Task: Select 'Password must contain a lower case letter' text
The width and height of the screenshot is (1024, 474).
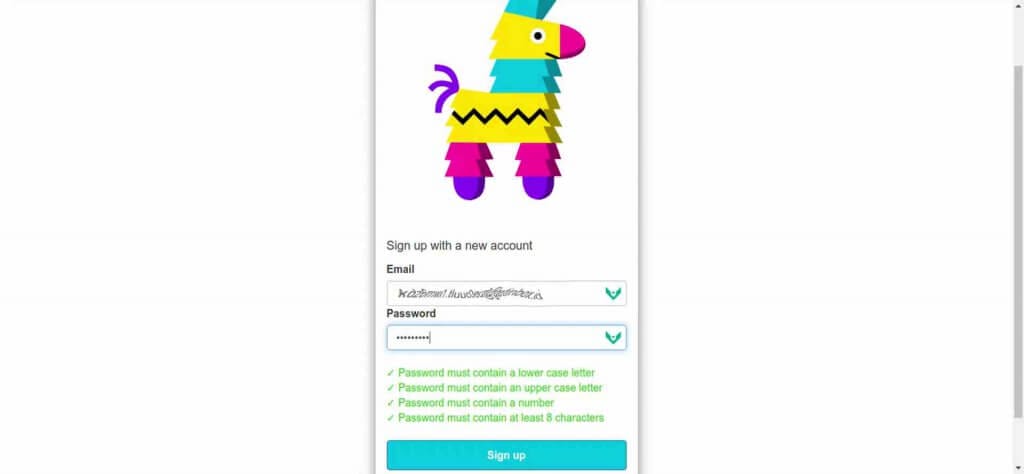Action: pyautogui.click(x=496, y=373)
